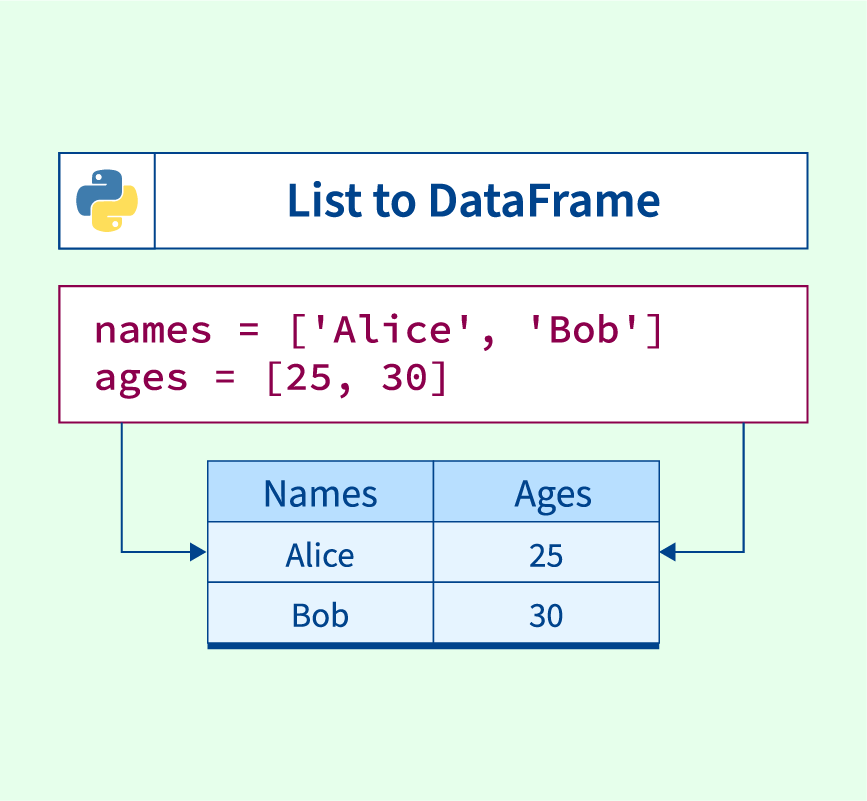Click the table cell containing 30
This screenshot has height=801, width=867.
tap(546, 614)
